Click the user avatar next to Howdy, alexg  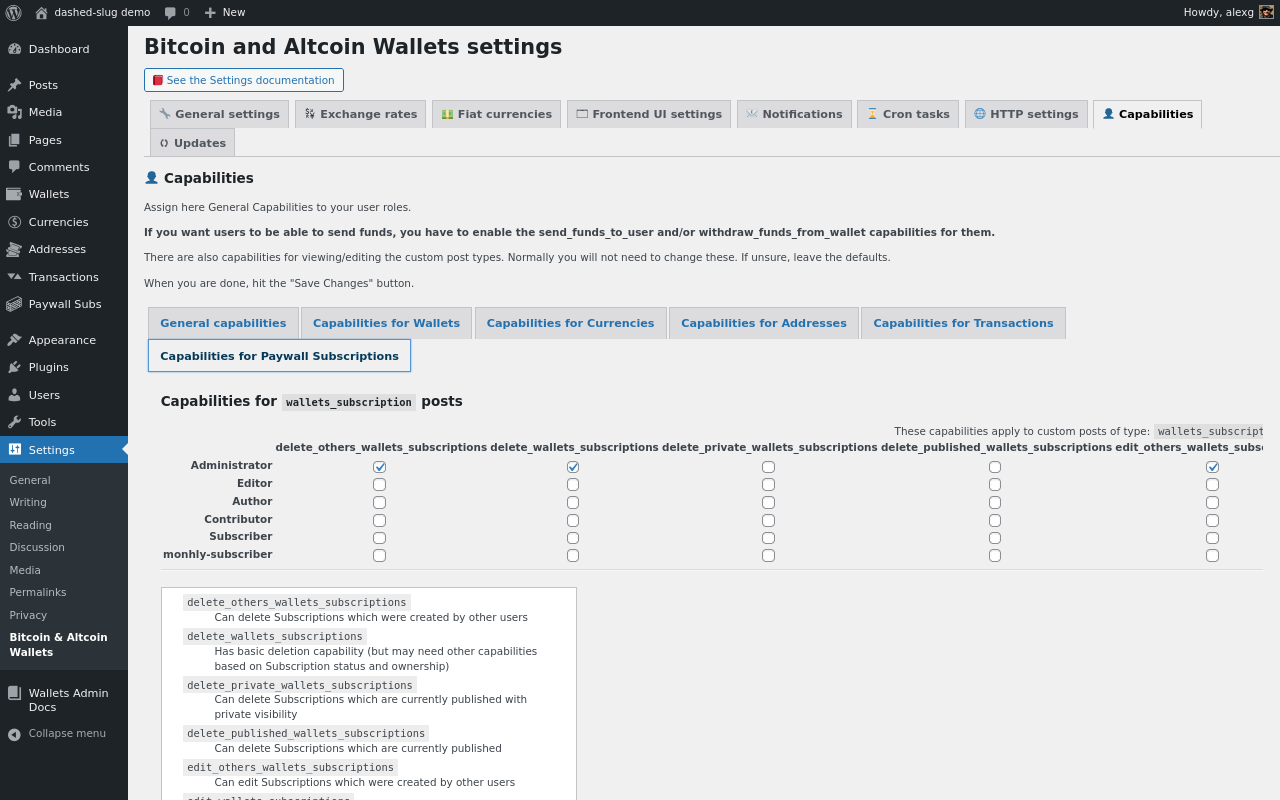[x=1266, y=12]
